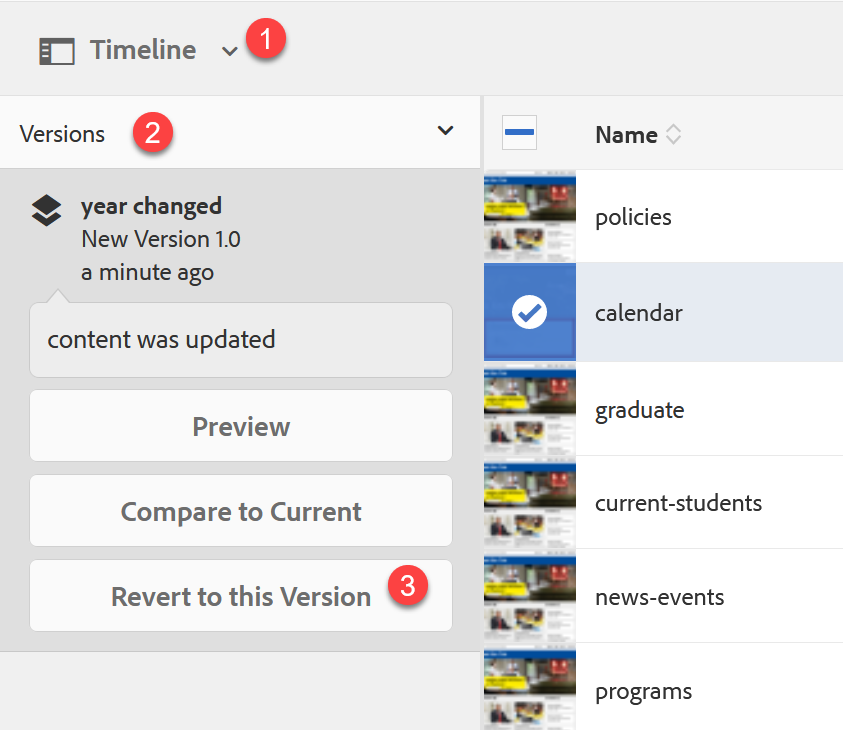Click Compare to Current button

(241, 511)
